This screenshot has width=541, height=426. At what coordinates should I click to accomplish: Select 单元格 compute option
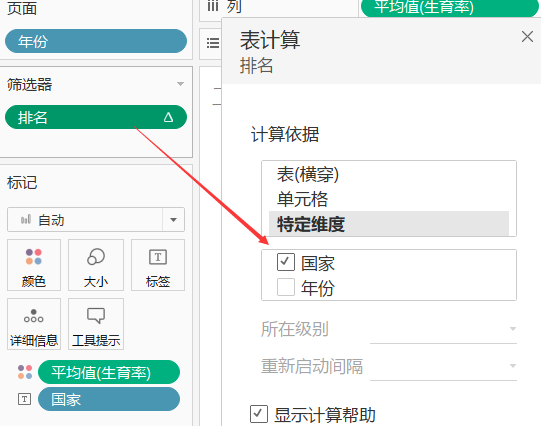(x=389, y=199)
